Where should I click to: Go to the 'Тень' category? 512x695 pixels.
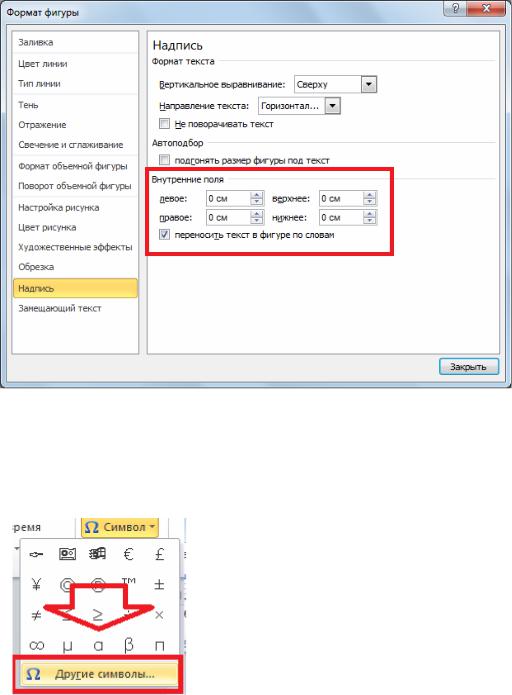click(75, 105)
